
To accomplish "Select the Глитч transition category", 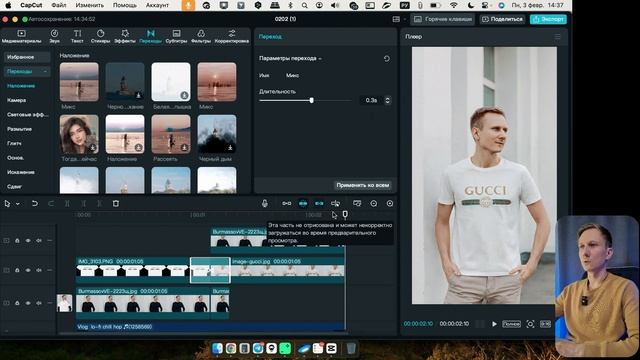I will pos(14,143).
